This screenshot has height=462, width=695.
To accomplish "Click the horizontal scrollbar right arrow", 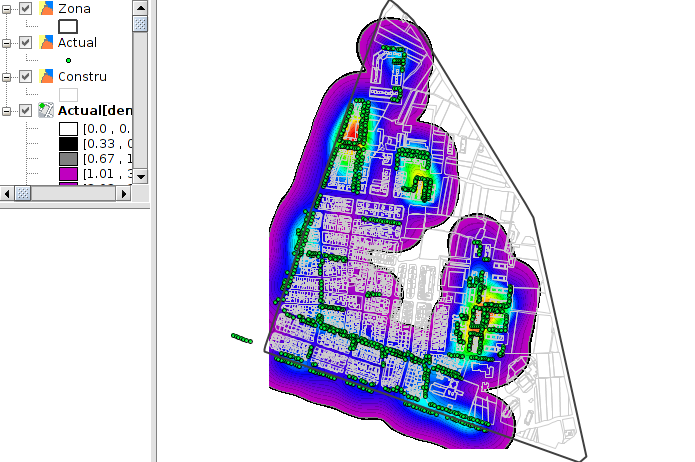I will point(123,193).
